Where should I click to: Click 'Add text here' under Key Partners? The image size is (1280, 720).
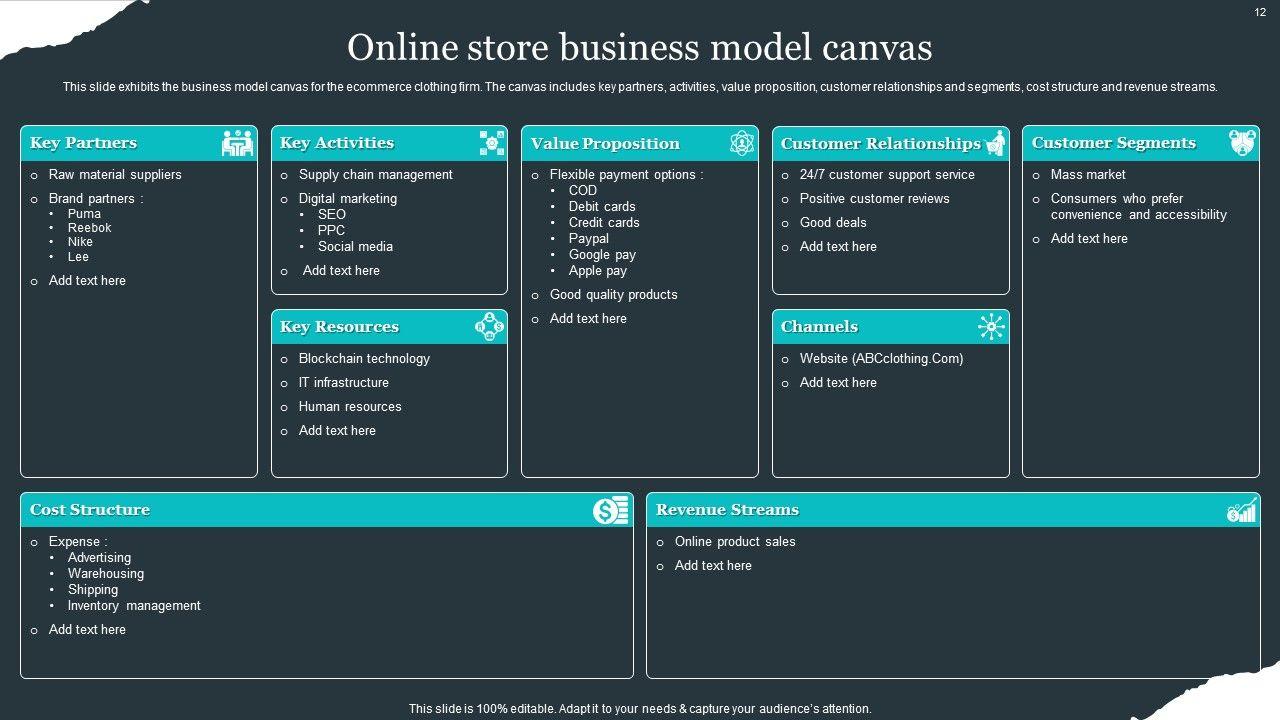[87, 281]
